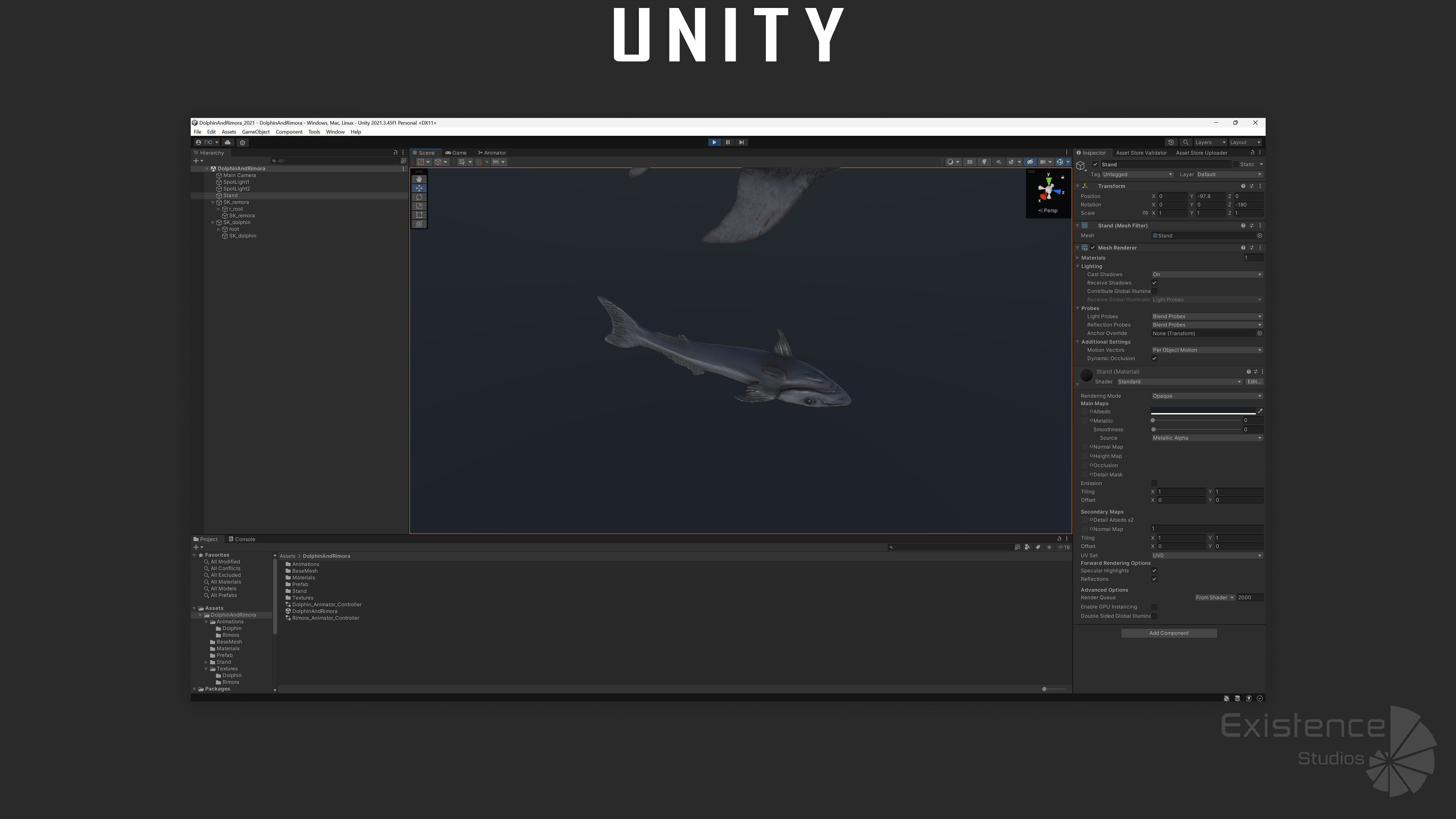Open Cast Shadows dropdown
The height and width of the screenshot is (819, 1456).
1207,275
